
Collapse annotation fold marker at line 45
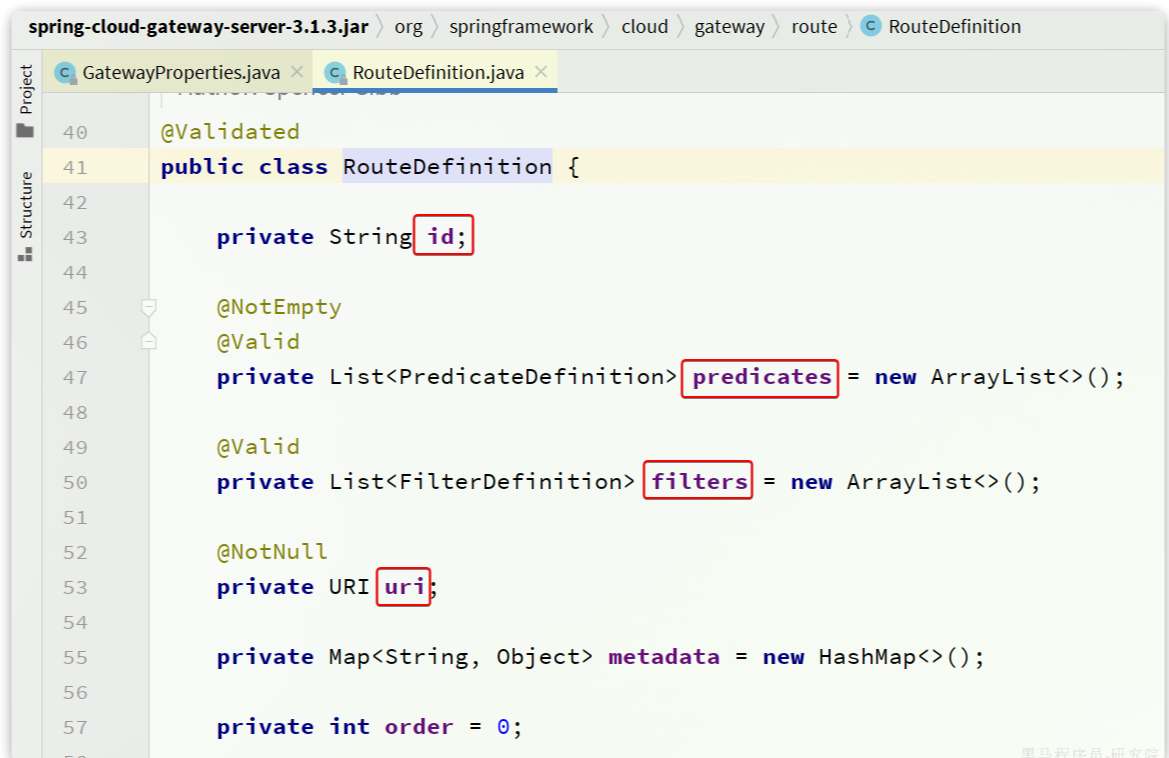[x=149, y=307]
